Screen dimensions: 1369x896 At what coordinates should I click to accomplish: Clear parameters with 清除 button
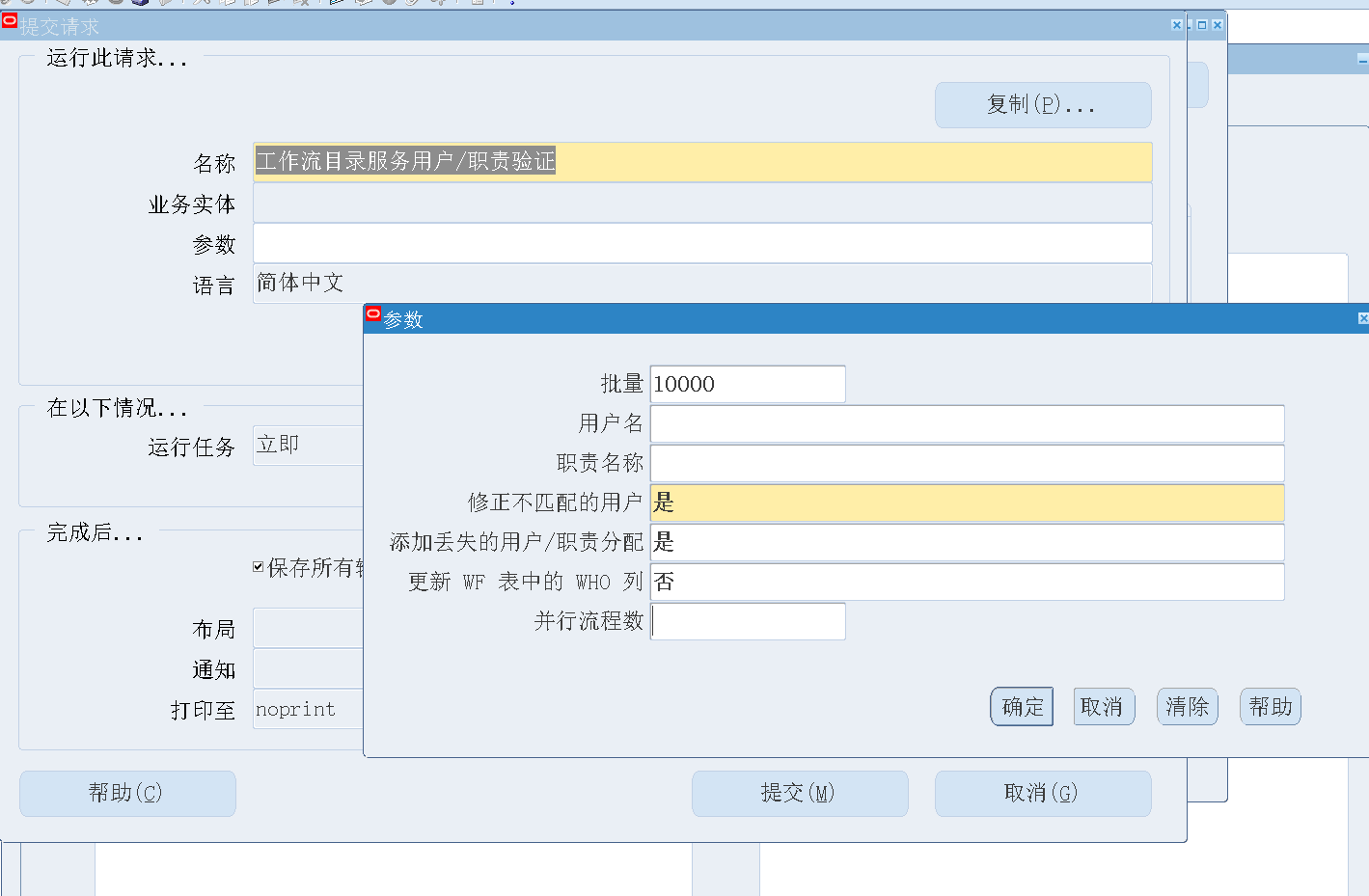[1188, 707]
